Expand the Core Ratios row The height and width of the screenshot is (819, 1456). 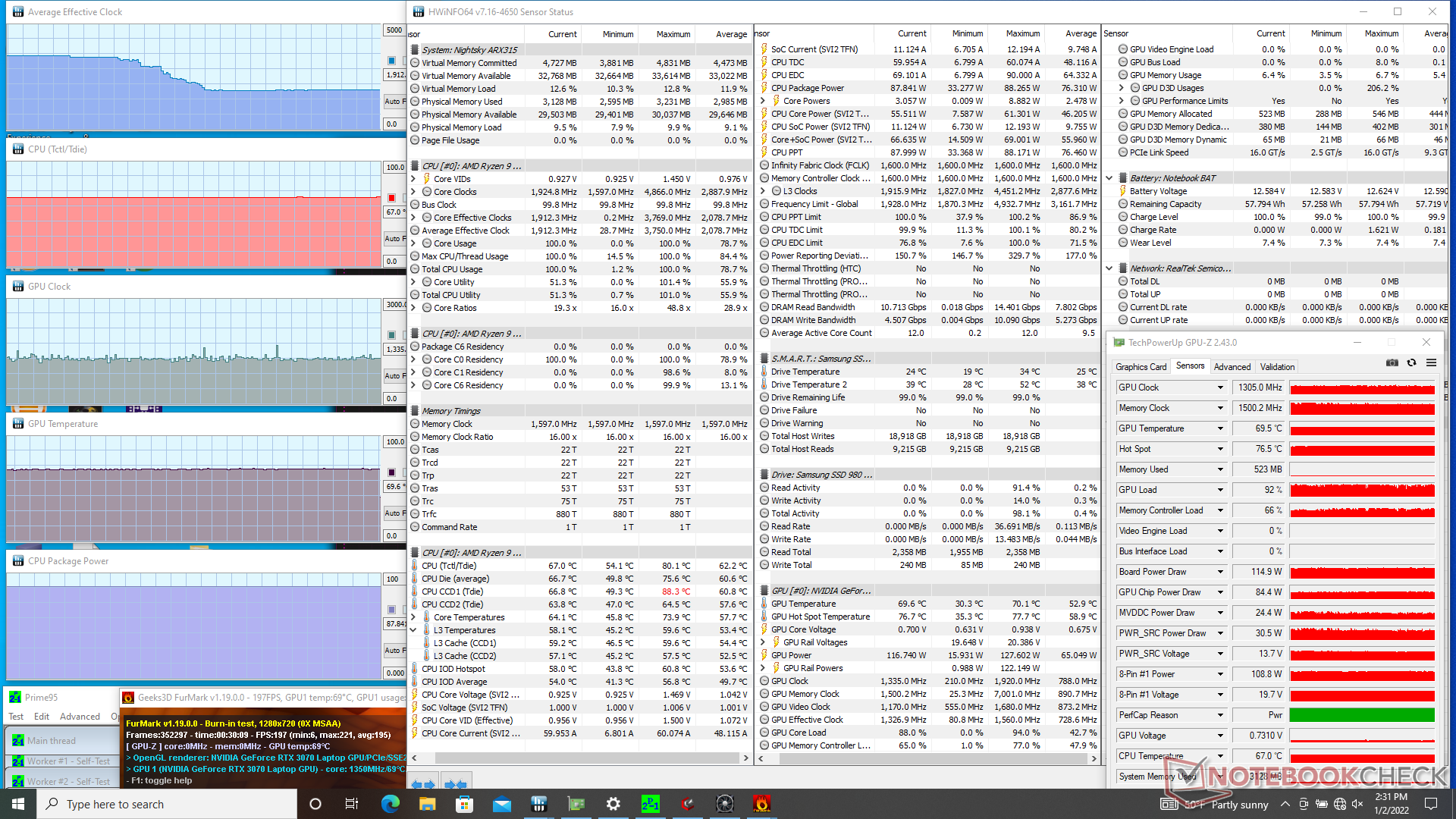click(413, 308)
